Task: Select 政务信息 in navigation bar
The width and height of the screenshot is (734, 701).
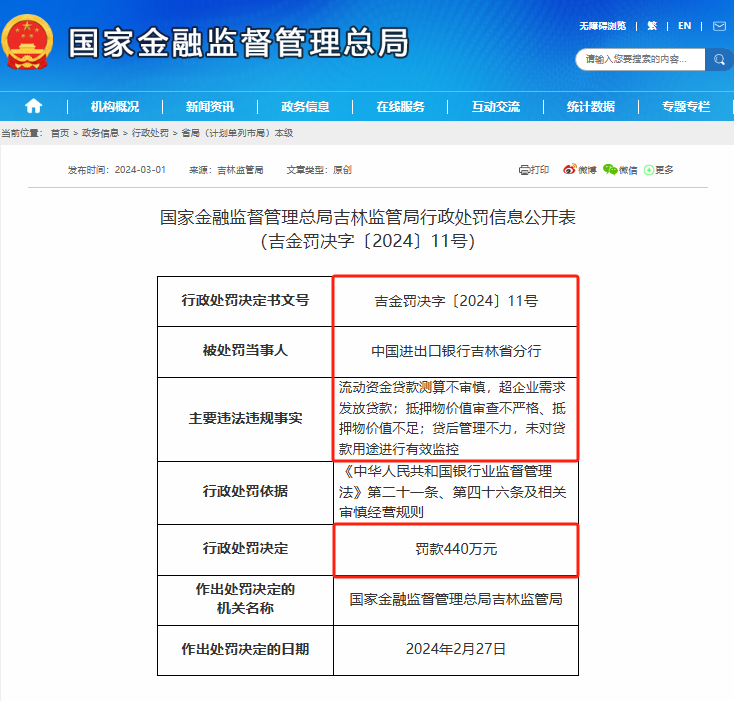Action: point(305,107)
